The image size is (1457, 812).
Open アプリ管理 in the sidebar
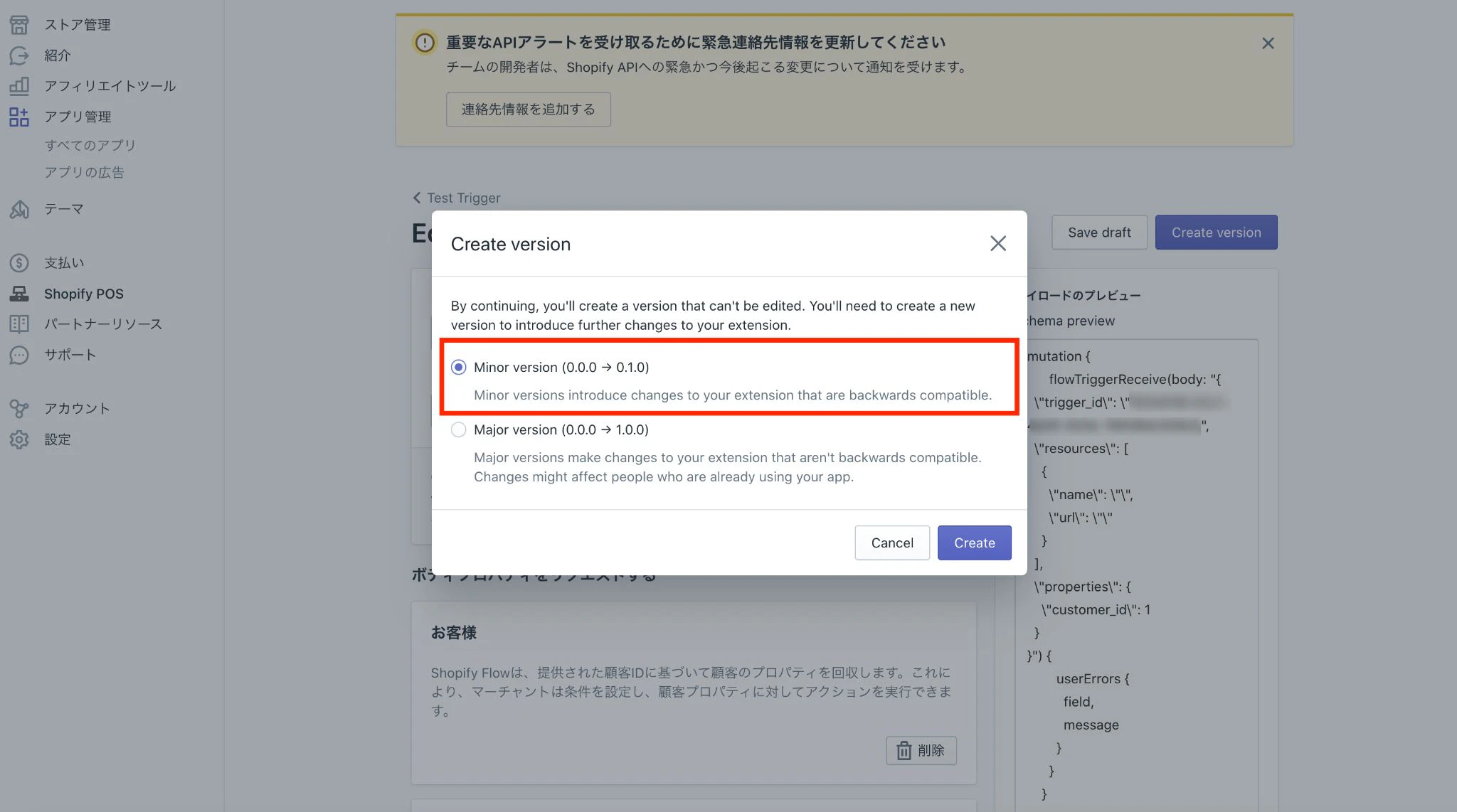click(x=78, y=117)
